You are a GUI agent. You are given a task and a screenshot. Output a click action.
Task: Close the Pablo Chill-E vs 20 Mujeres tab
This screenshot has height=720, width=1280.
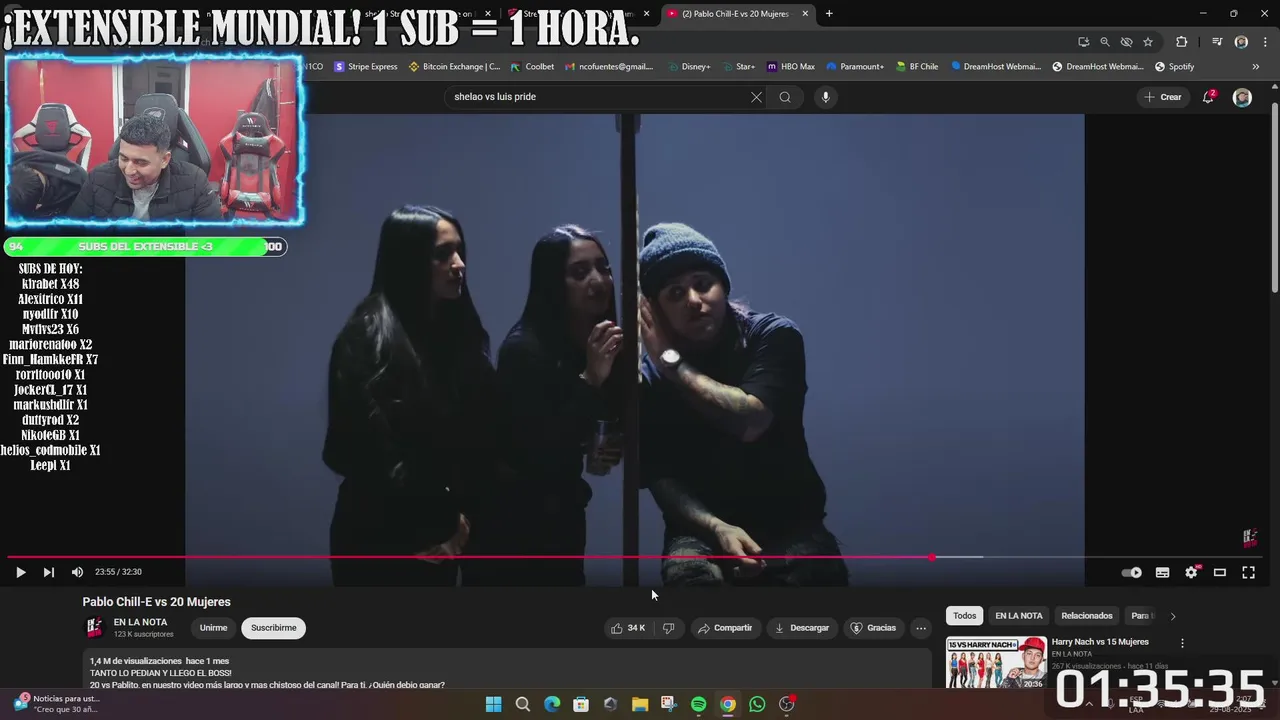pyautogui.click(x=805, y=14)
